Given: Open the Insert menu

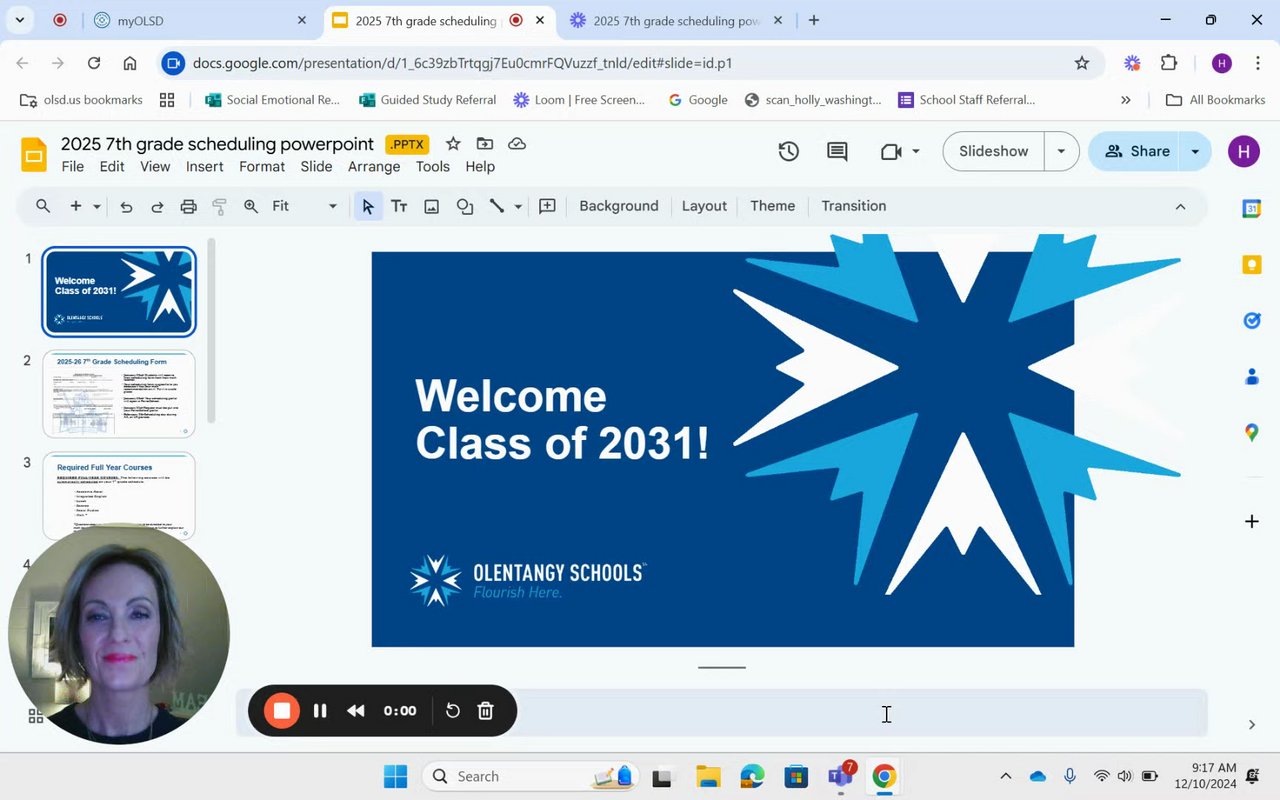Looking at the screenshot, I should click(204, 167).
